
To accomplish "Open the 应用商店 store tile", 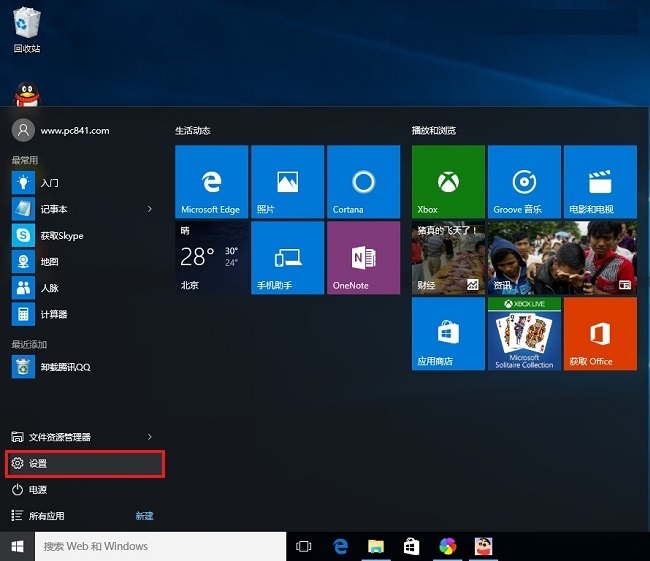I will pos(448,334).
